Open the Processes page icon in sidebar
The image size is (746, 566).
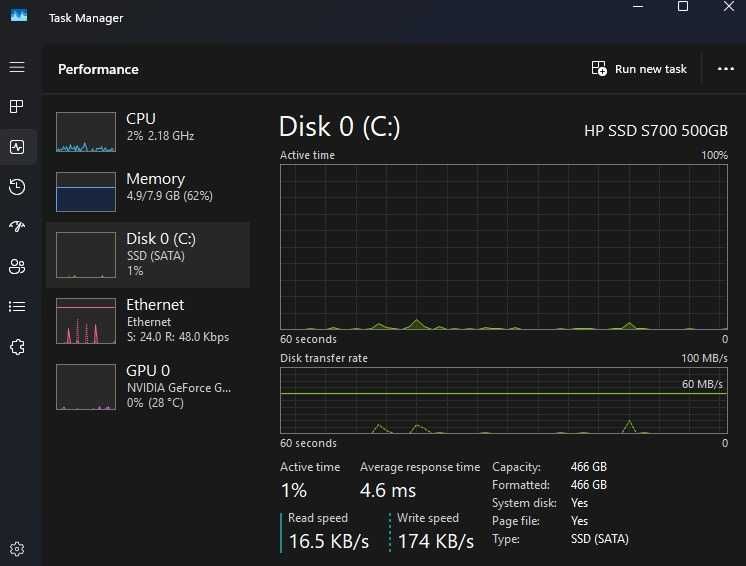coord(17,106)
